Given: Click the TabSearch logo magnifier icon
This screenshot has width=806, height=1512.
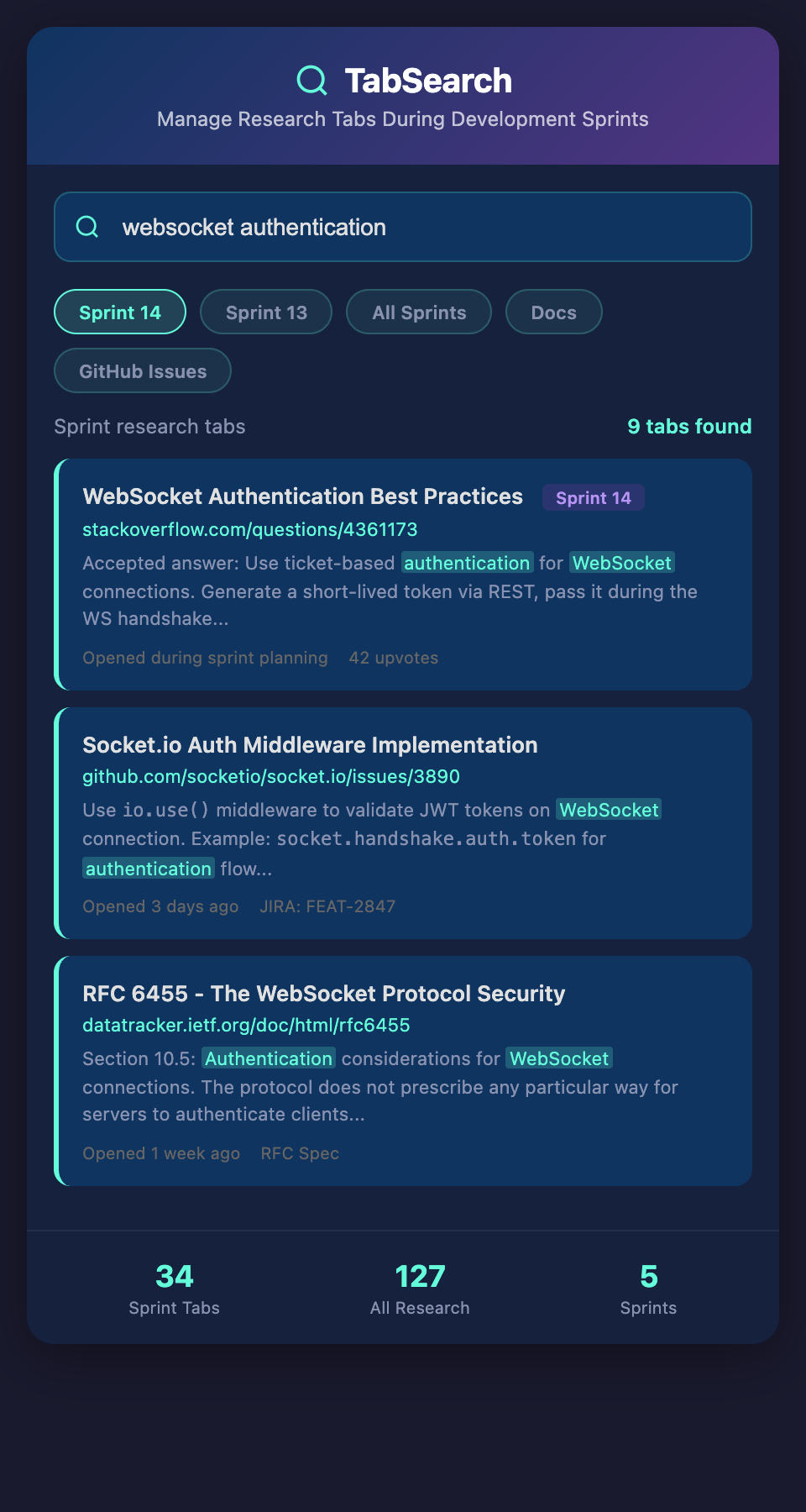Looking at the screenshot, I should [x=311, y=81].
